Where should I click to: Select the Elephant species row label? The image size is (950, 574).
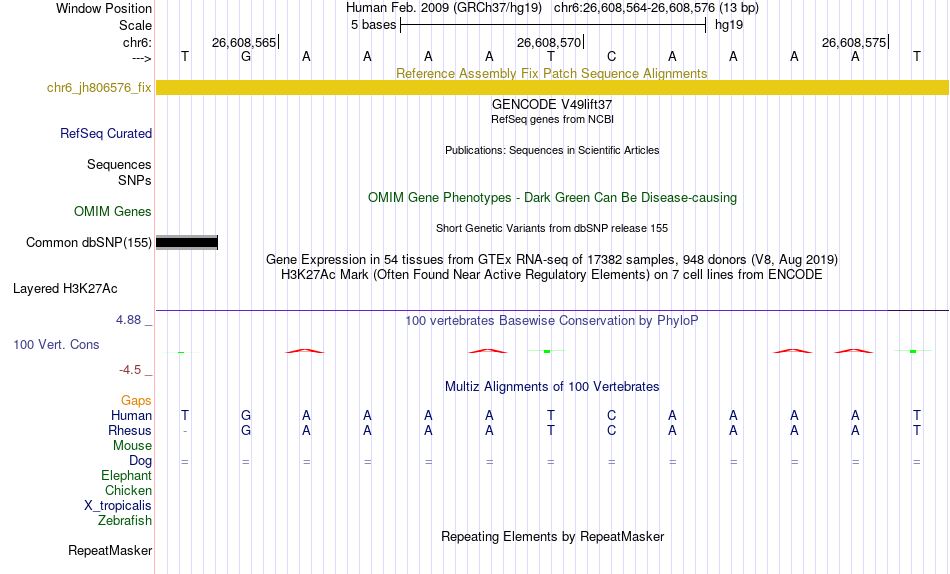pyautogui.click(x=127, y=476)
